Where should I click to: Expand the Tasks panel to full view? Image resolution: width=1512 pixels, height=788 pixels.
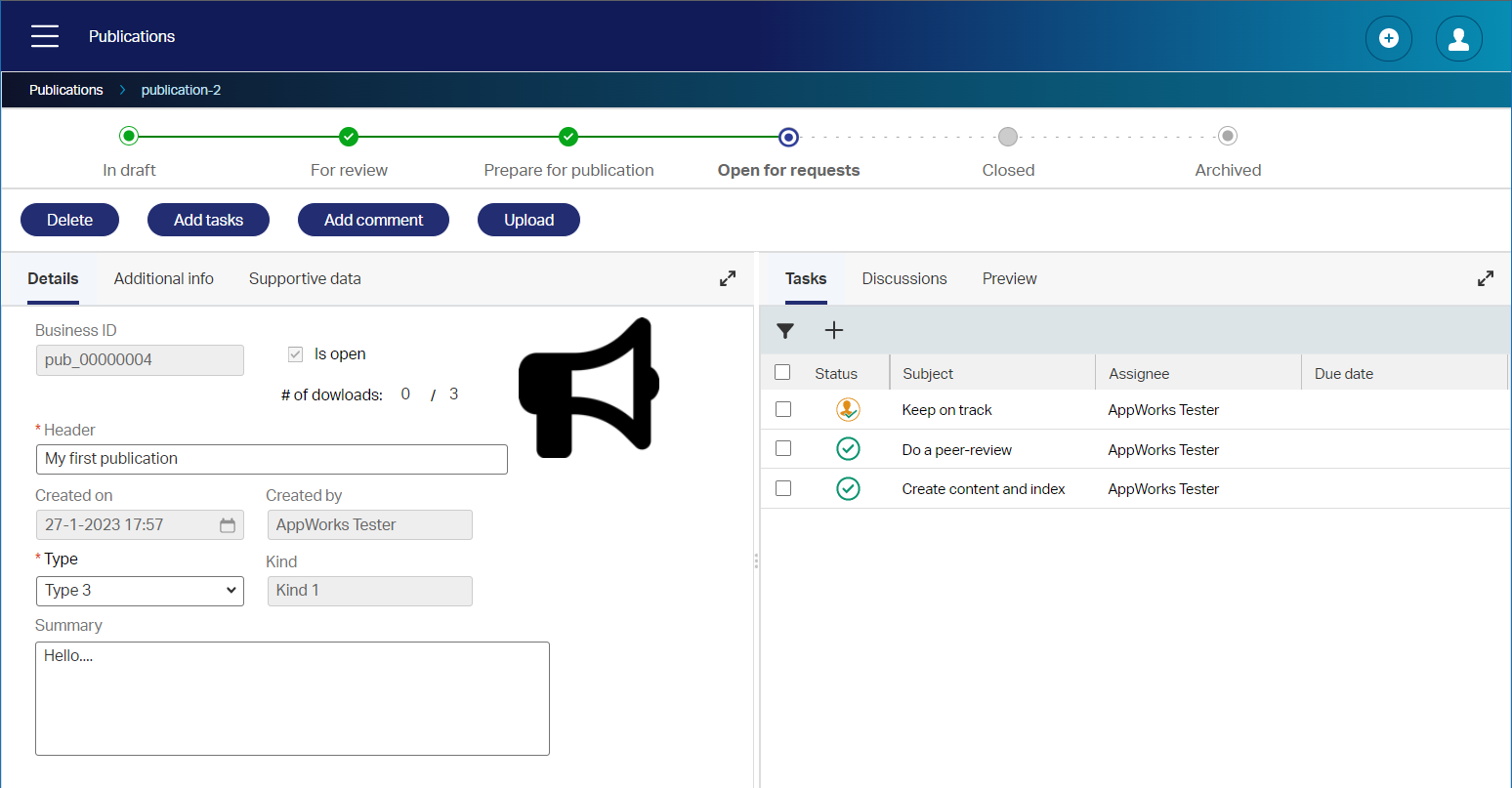coord(1485,278)
